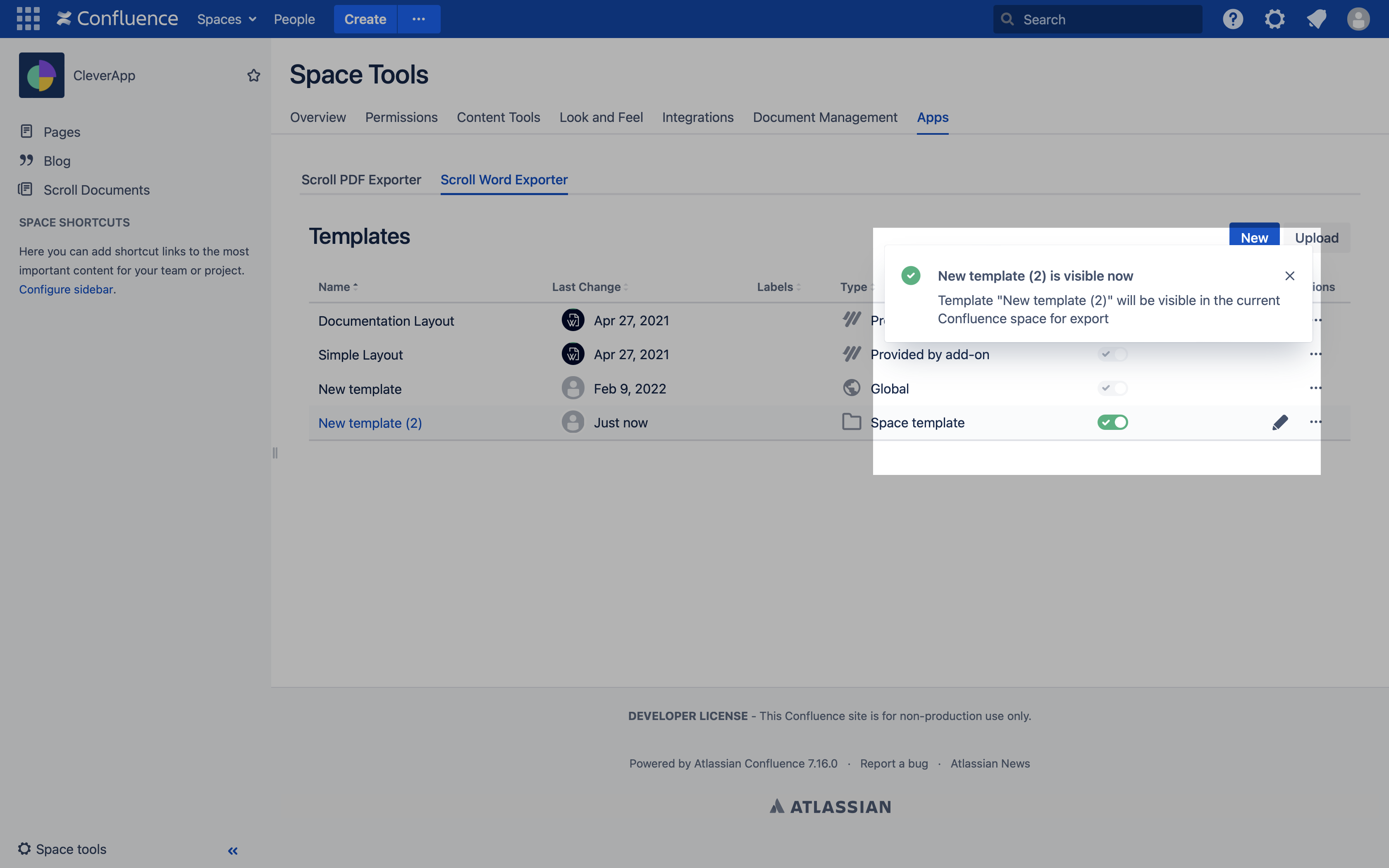1389x868 pixels.
Task: Open the app switcher grid icon
Action: (x=28, y=19)
